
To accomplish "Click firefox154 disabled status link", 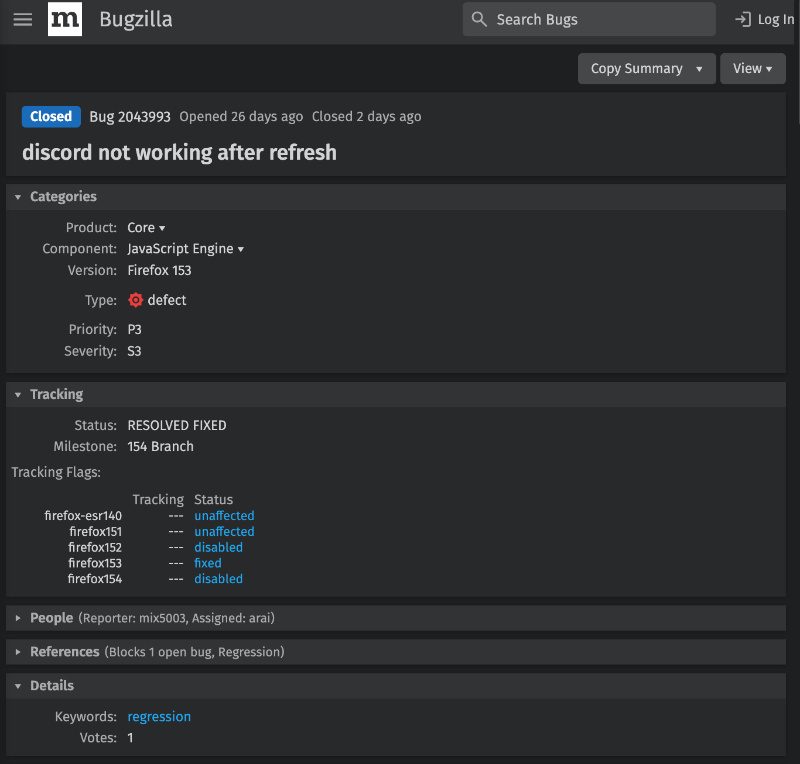I will 218,579.
